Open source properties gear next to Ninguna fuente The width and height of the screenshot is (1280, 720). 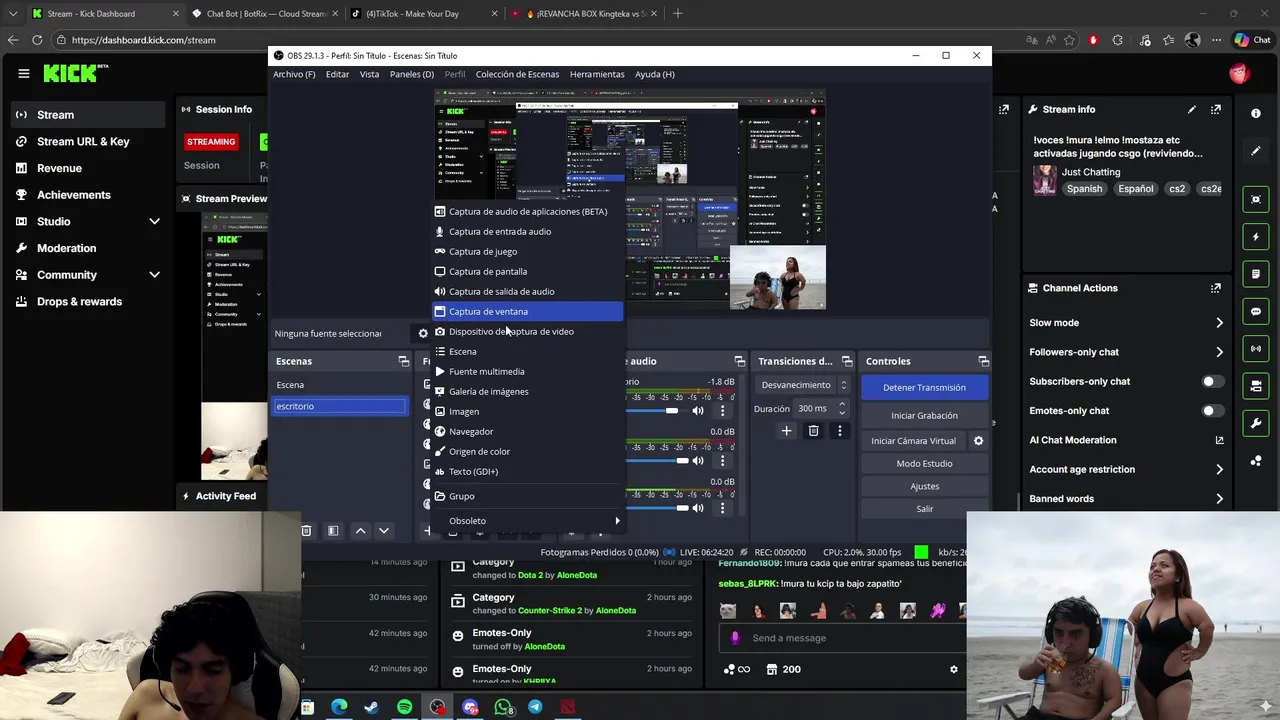(x=423, y=334)
